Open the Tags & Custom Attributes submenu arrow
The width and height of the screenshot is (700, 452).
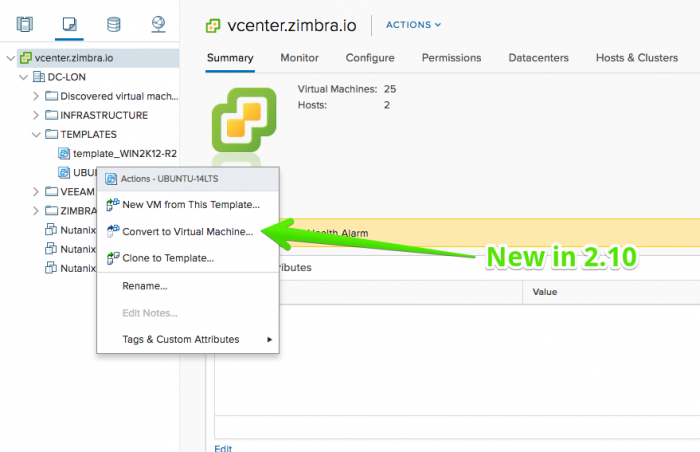tap(269, 339)
